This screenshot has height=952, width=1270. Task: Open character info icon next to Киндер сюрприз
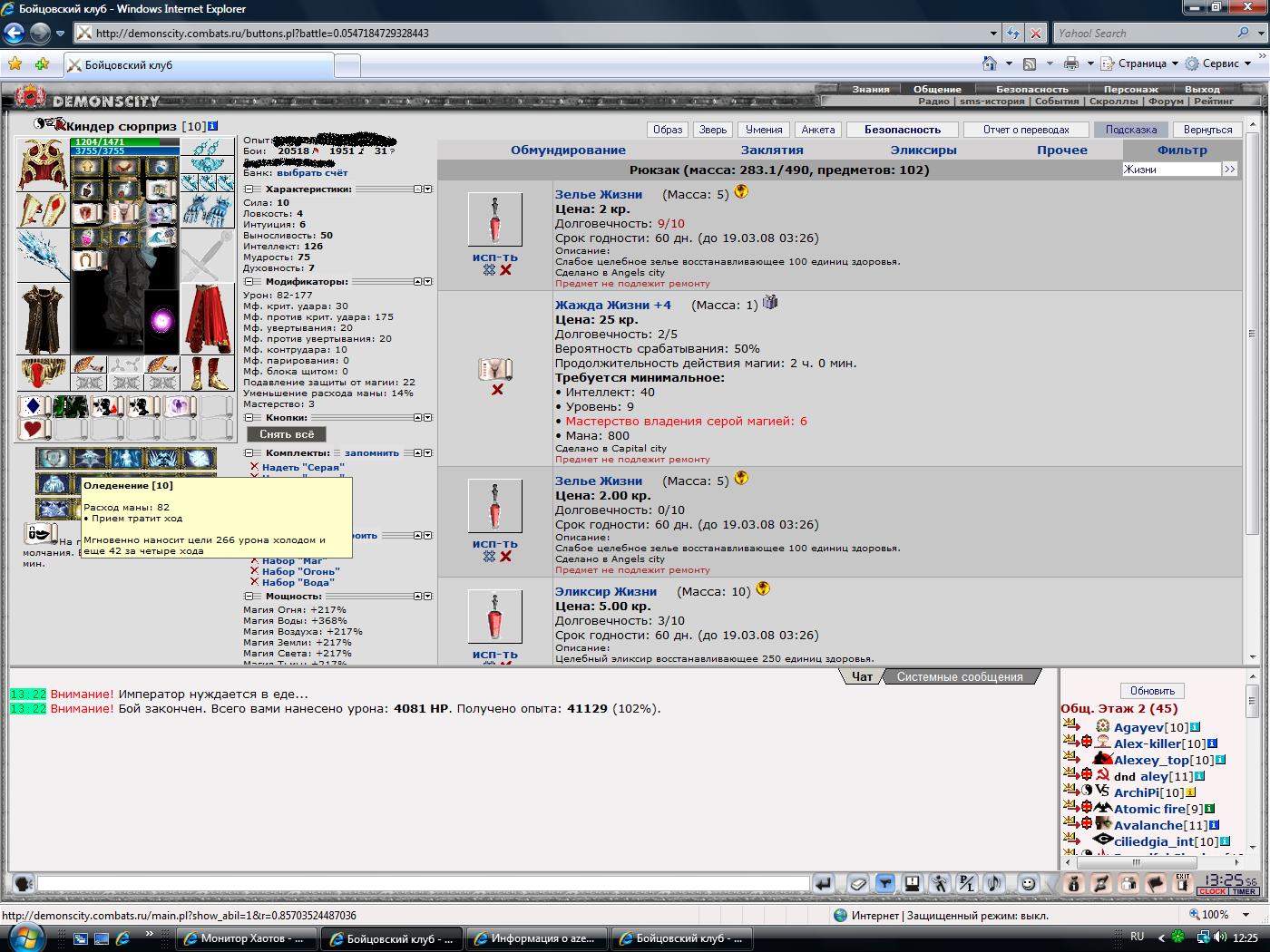point(212,126)
